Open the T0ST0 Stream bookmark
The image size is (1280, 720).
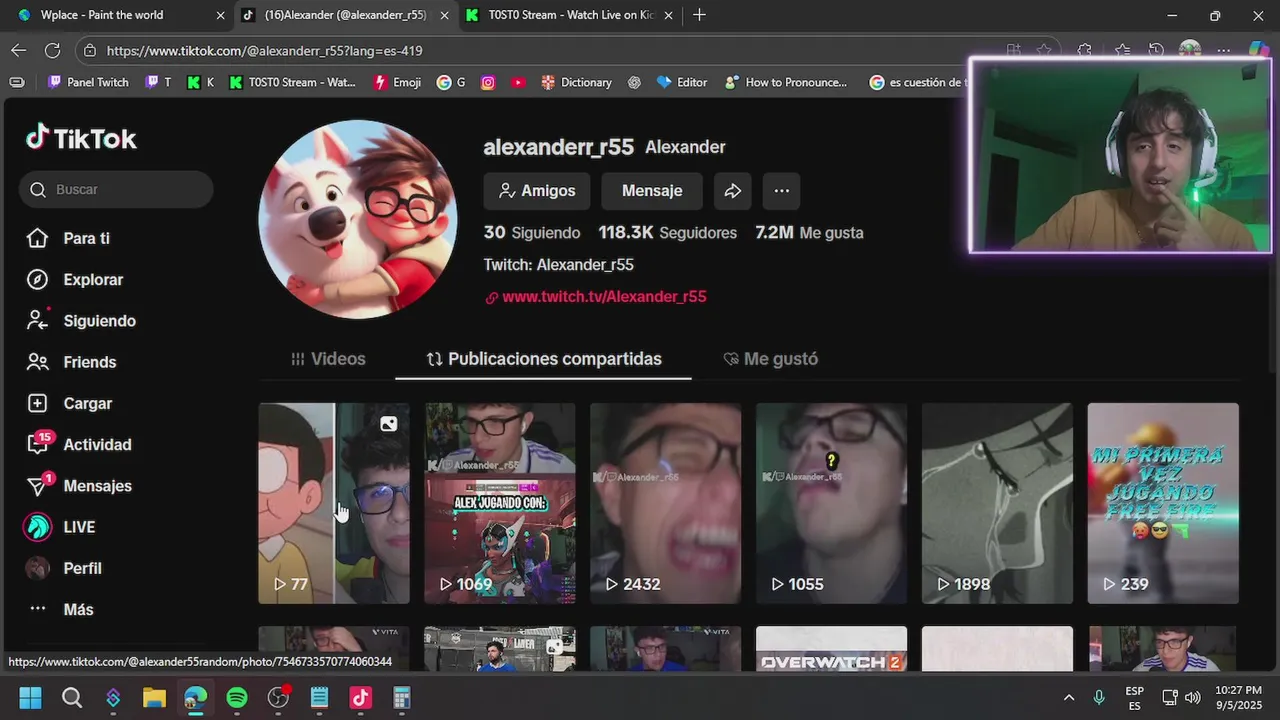click(x=292, y=83)
